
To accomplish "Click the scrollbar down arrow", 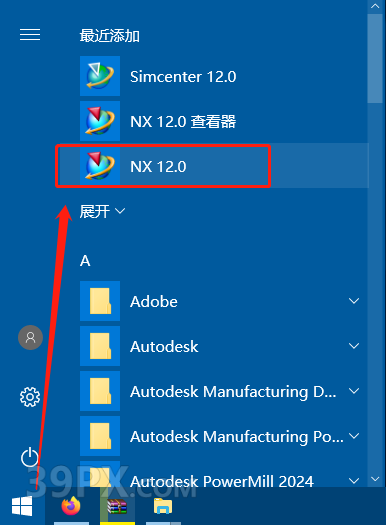I will (375, 479).
